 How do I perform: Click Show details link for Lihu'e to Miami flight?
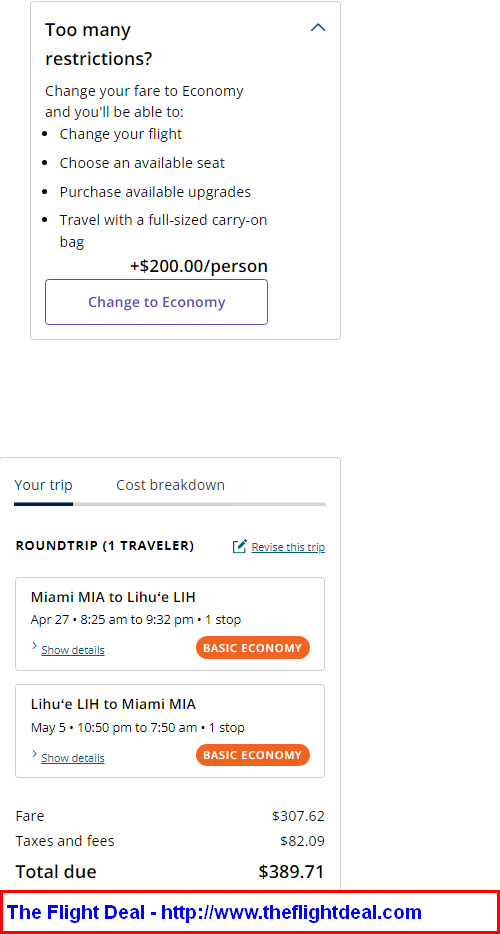pyautogui.click(x=73, y=758)
